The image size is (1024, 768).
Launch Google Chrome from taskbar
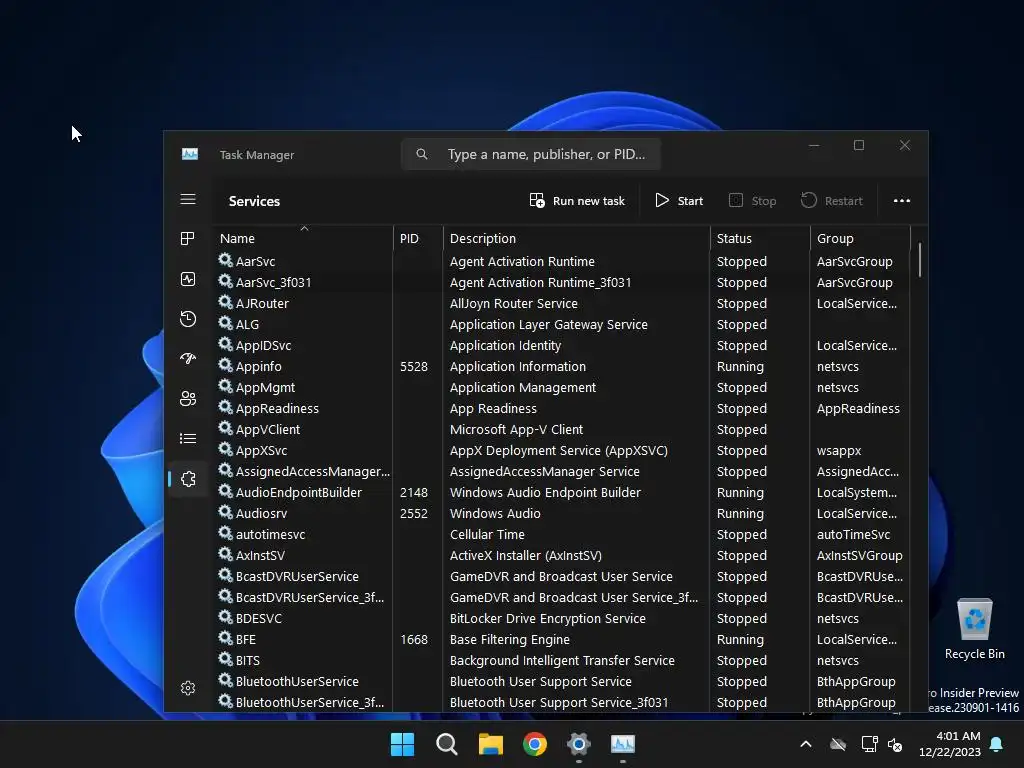535,744
